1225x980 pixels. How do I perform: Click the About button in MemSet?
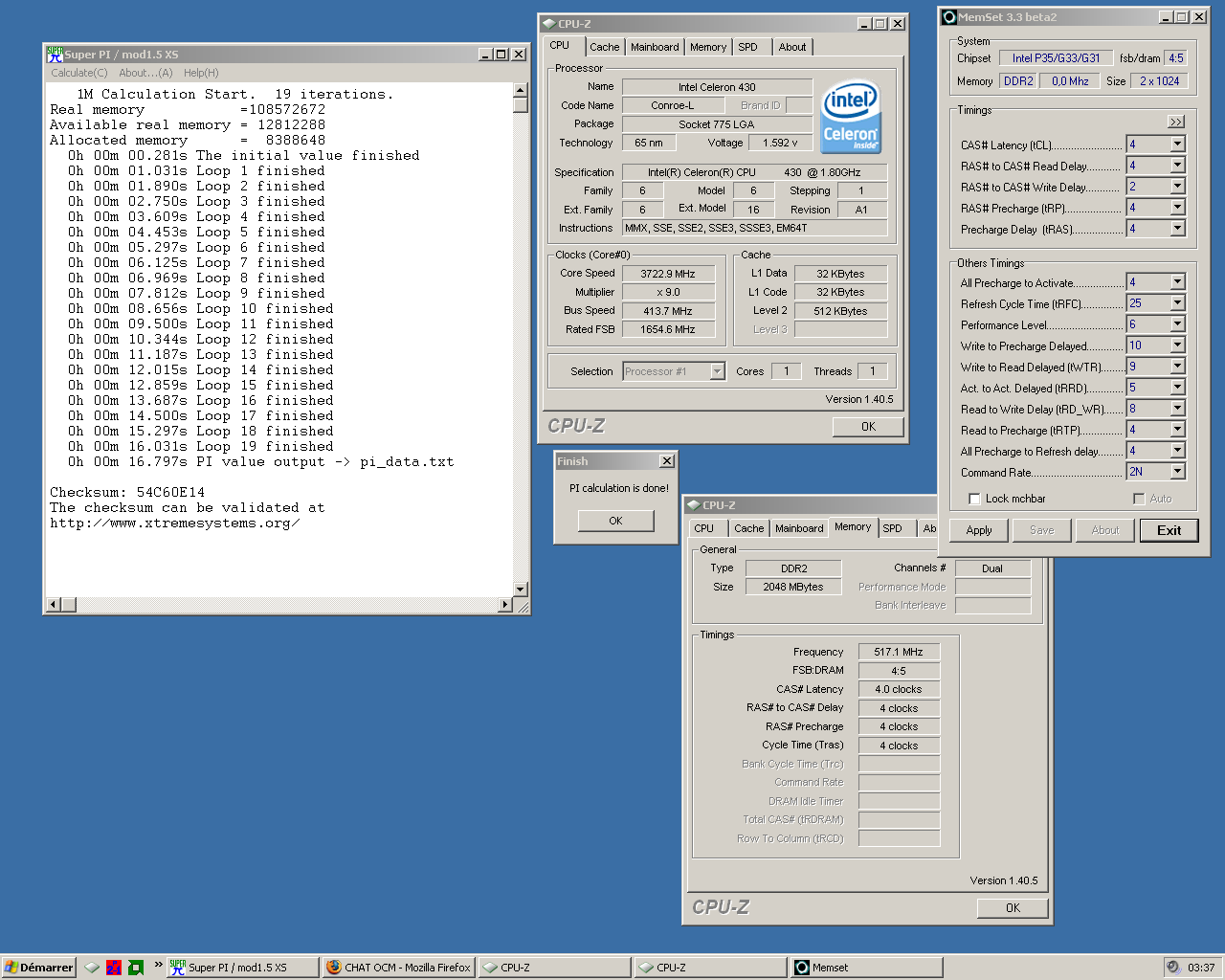[x=1105, y=530]
